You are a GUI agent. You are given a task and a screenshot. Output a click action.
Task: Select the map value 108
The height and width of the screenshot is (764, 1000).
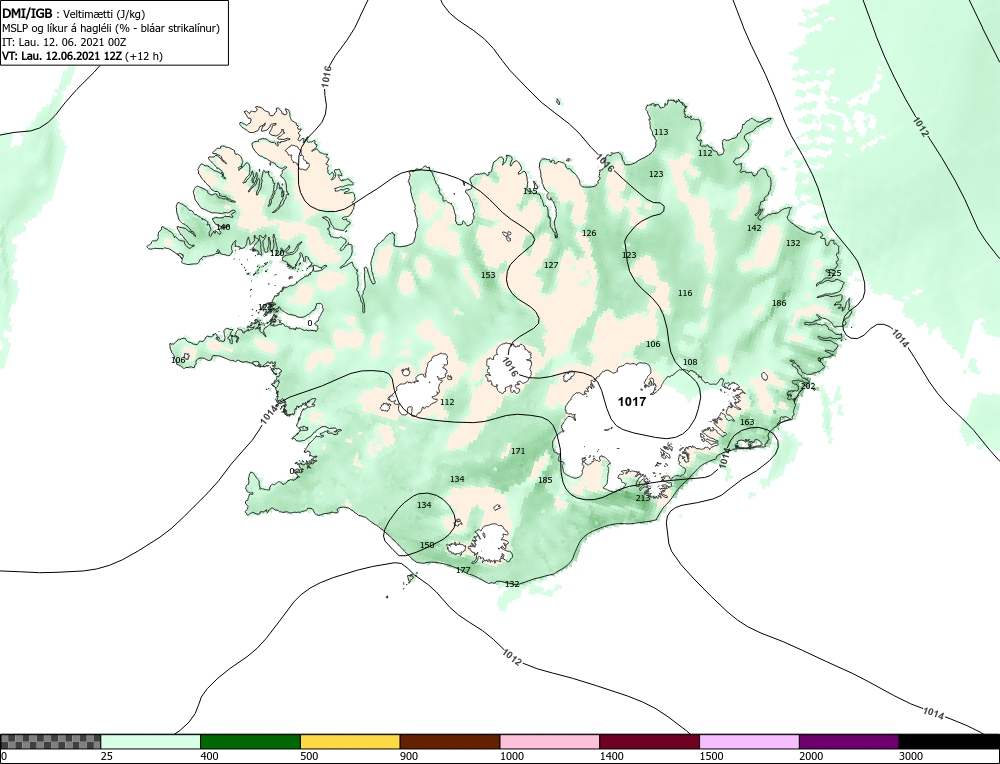pyautogui.click(x=690, y=362)
